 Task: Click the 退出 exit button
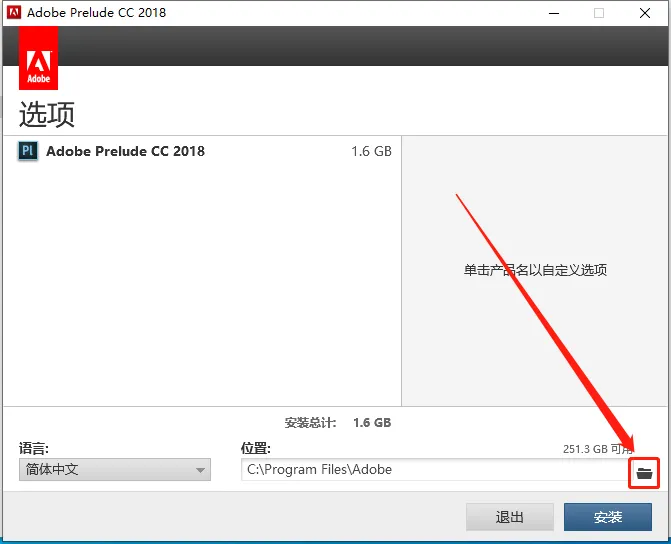pos(510,517)
